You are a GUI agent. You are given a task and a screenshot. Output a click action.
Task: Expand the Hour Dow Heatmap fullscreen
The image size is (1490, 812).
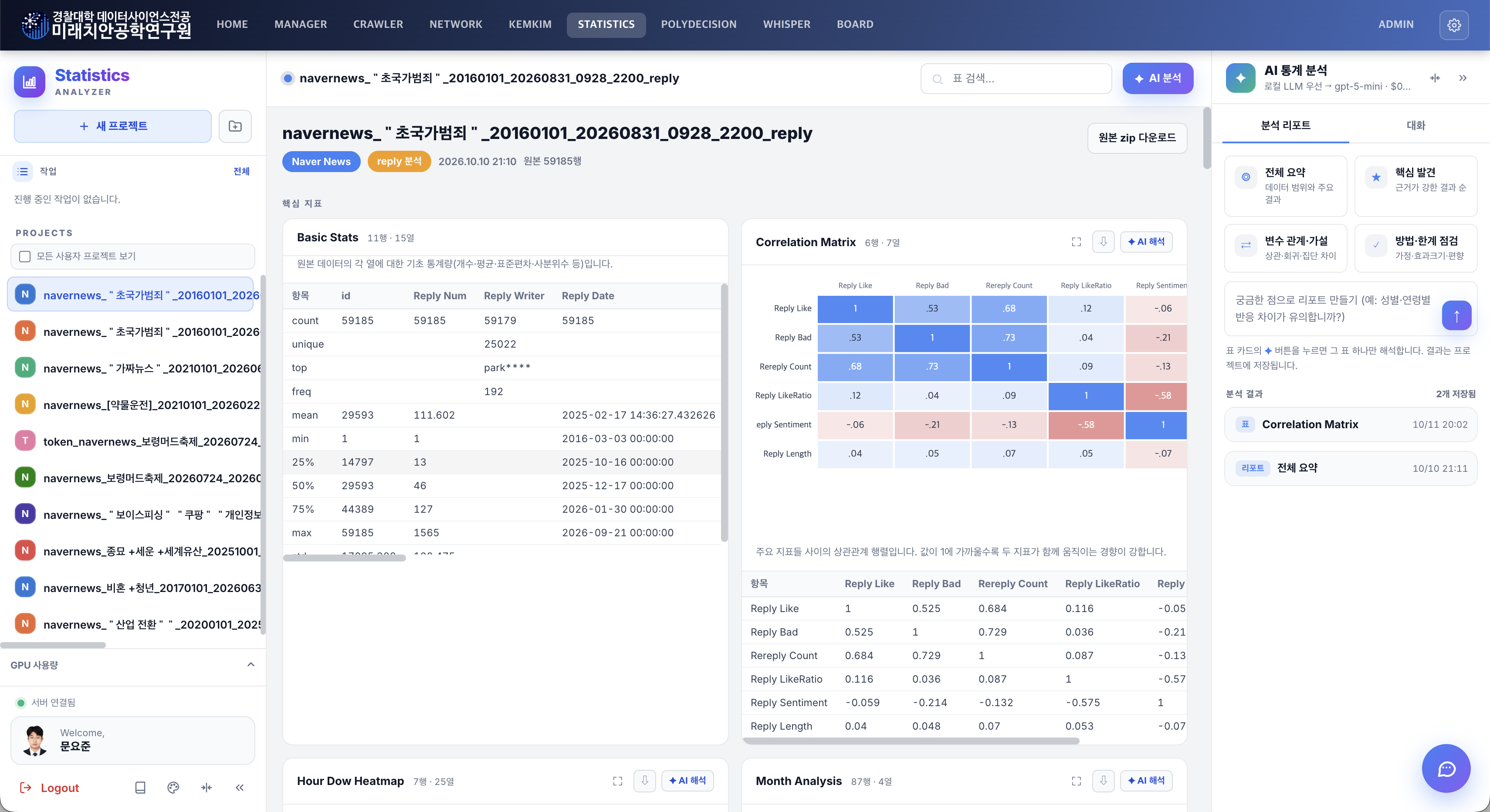(617, 782)
